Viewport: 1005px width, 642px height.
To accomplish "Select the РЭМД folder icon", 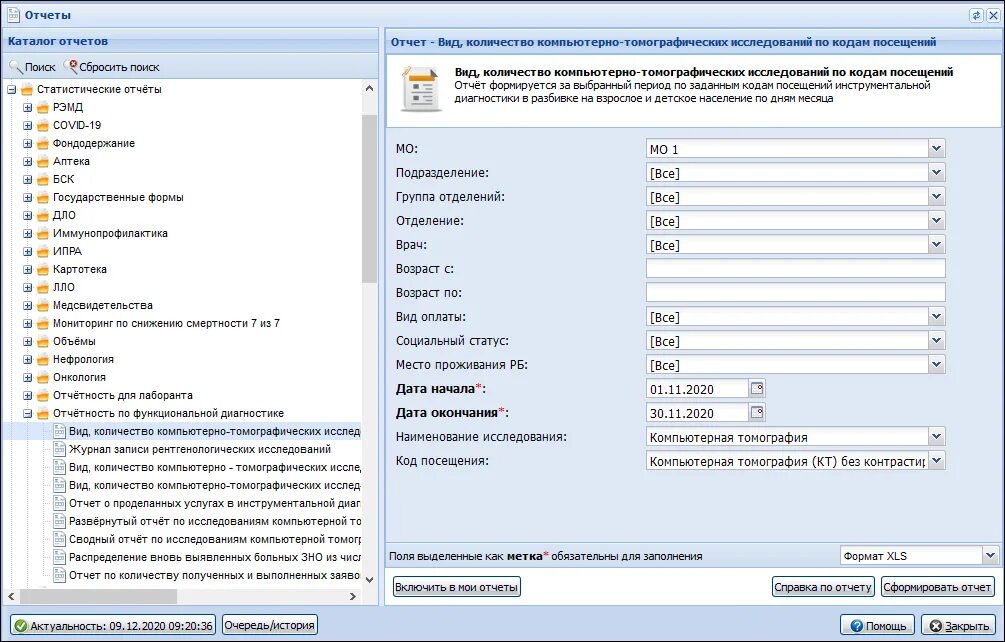I will pos(43,108).
